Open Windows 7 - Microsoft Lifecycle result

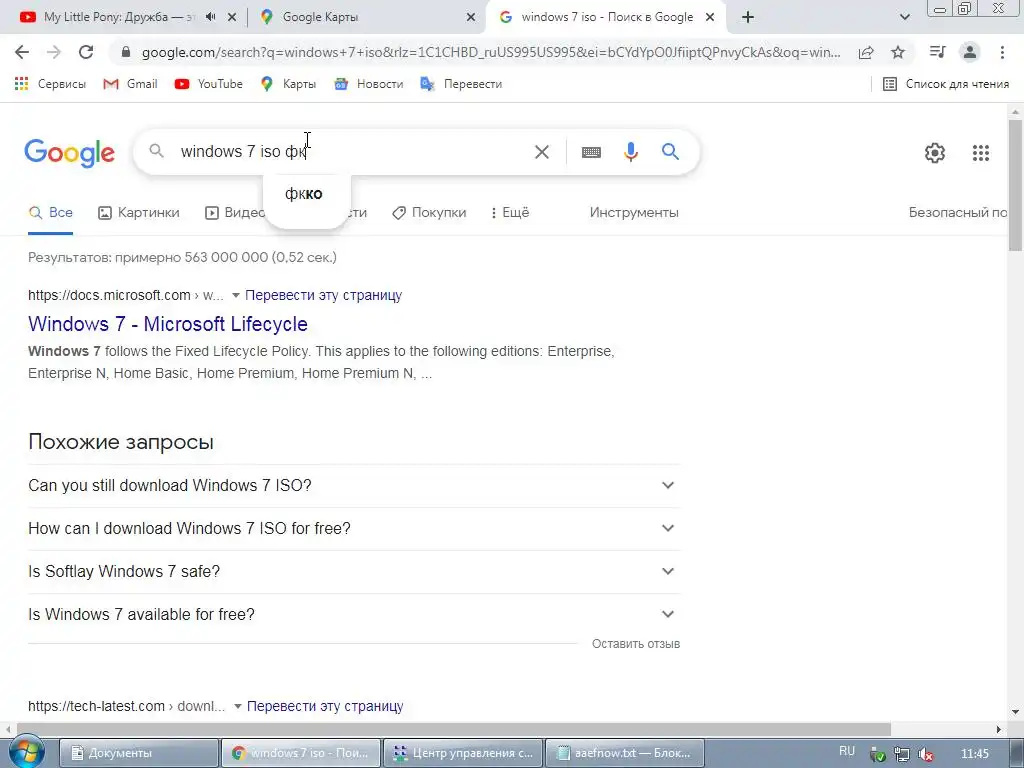tap(168, 324)
